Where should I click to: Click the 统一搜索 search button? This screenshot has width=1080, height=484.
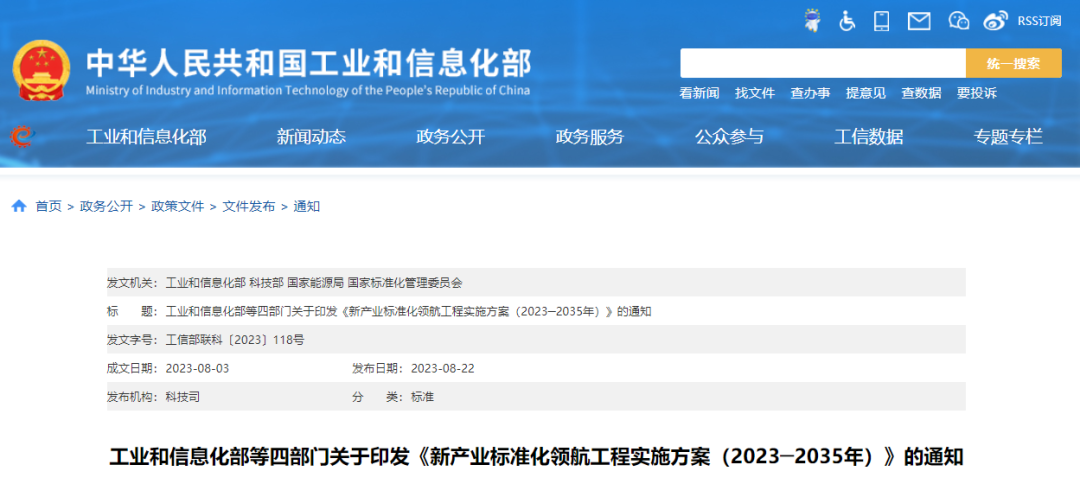[x=1013, y=63]
